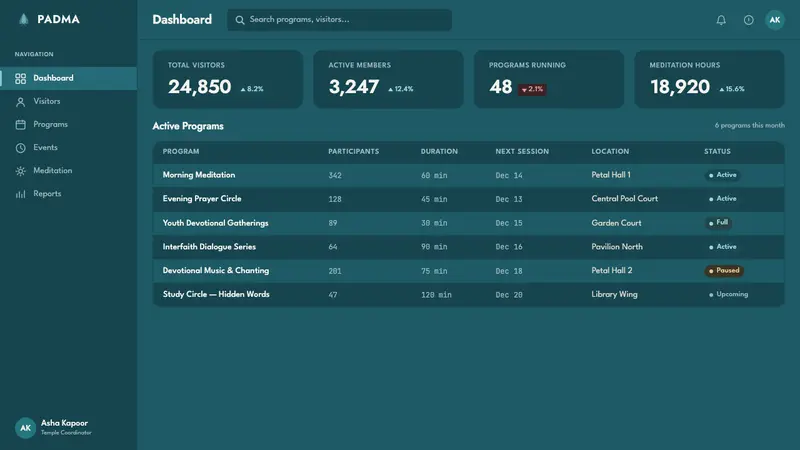This screenshot has width=800, height=450.
Task: Open Visitors in navigation
Action: click(x=68, y=102)
